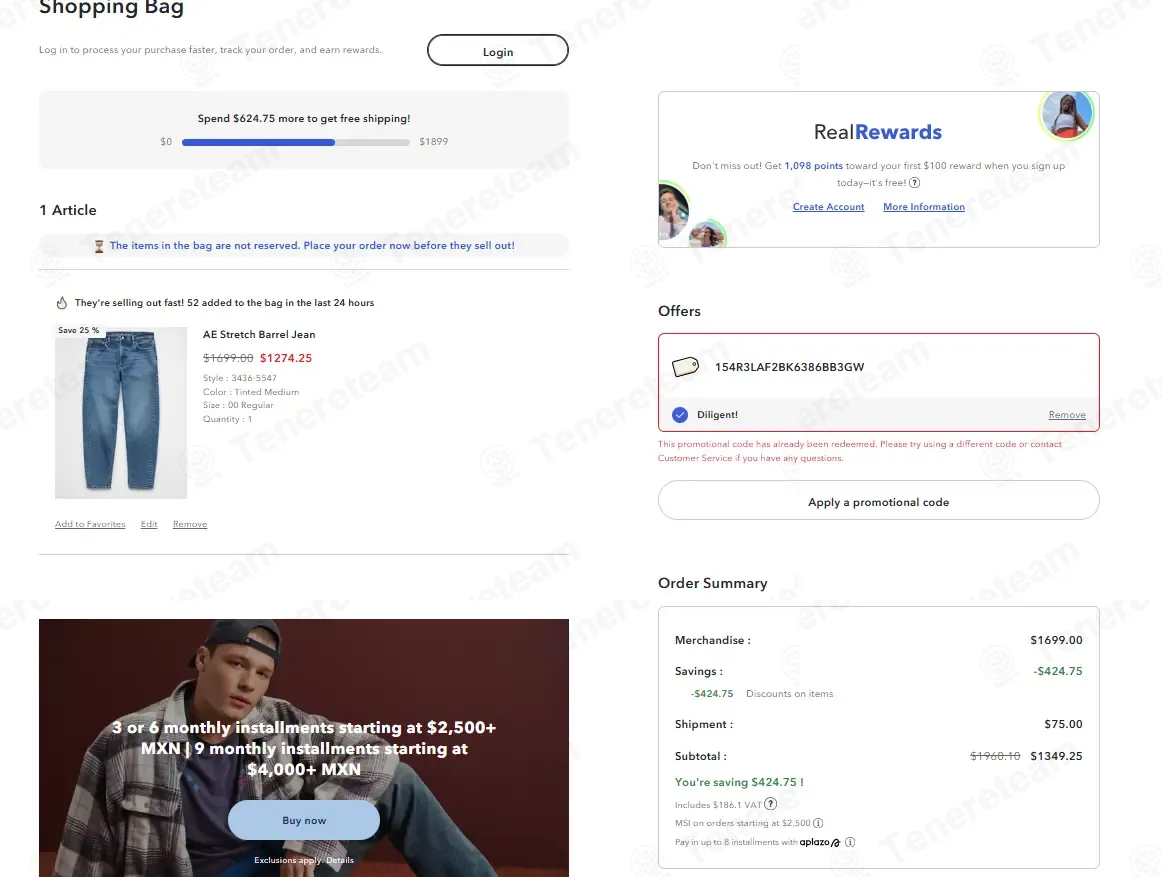Click the free shipping progress bar
This screenshot has height=877, width=1162.
[296, 142]
